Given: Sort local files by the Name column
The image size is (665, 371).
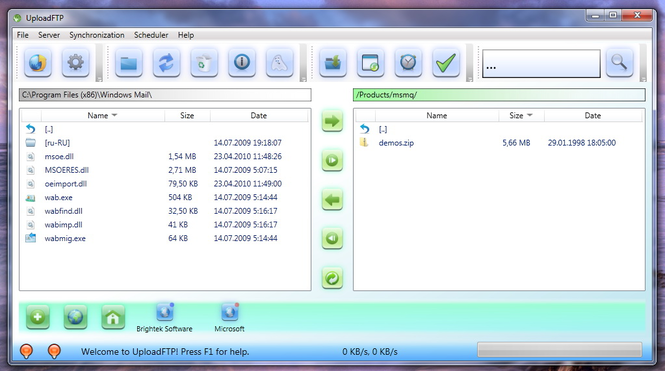Looking at the screenshot, I should pos(102,115).
